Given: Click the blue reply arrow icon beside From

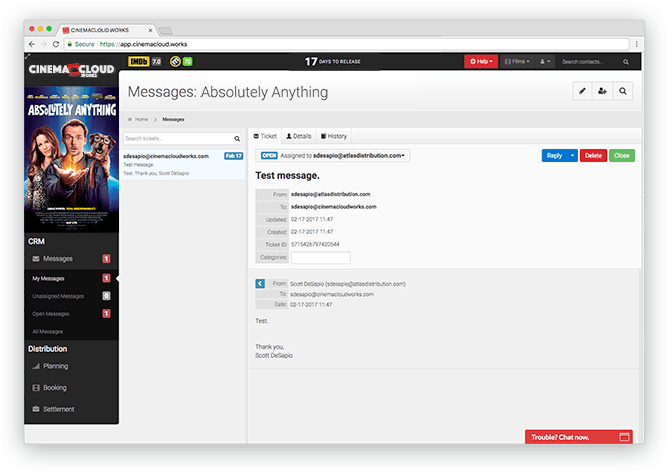Looking at the screenshot, I should (260, 284).
